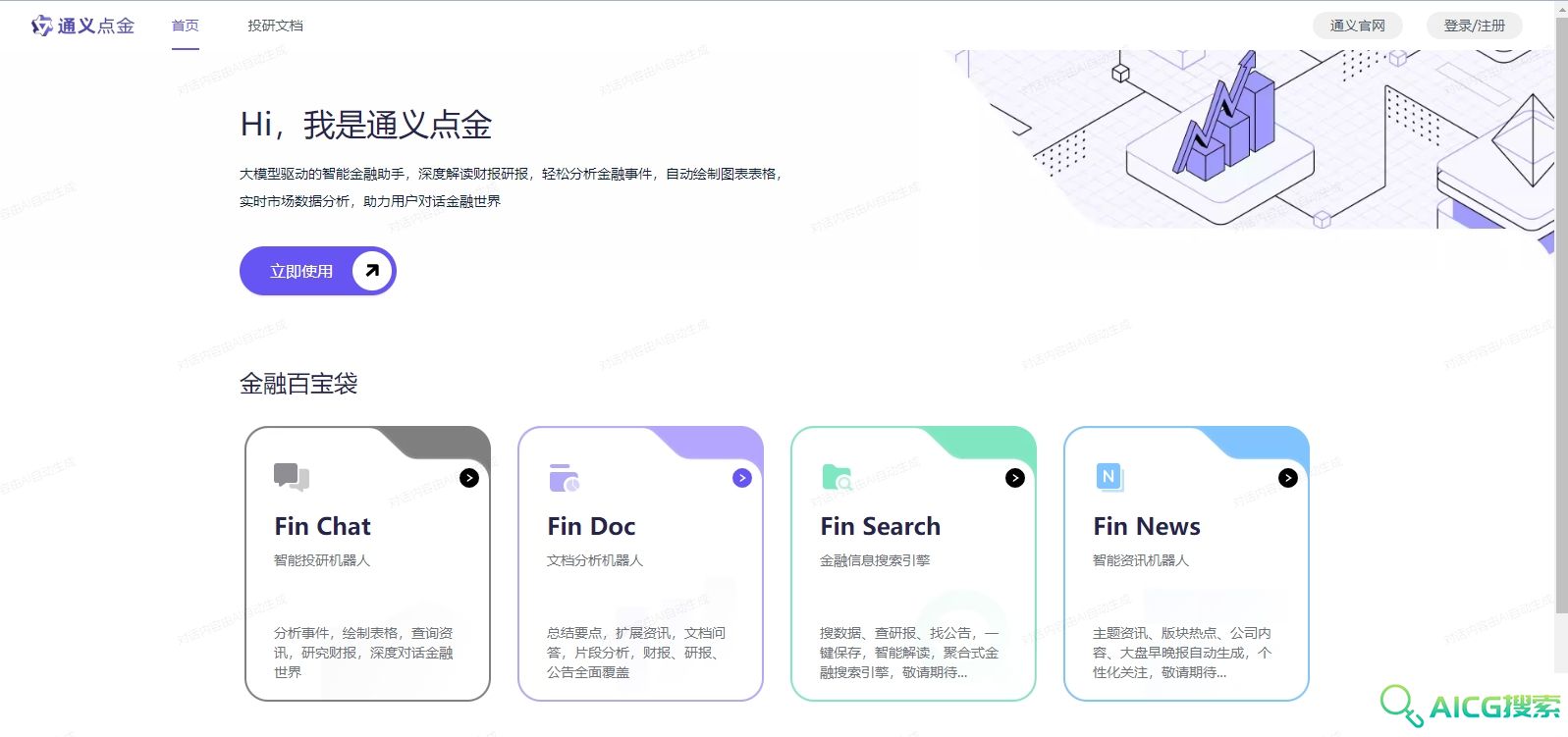Switch to the 投研文档 tab
The height and width of the screenshot is (737, 1568).
(275, 26)
